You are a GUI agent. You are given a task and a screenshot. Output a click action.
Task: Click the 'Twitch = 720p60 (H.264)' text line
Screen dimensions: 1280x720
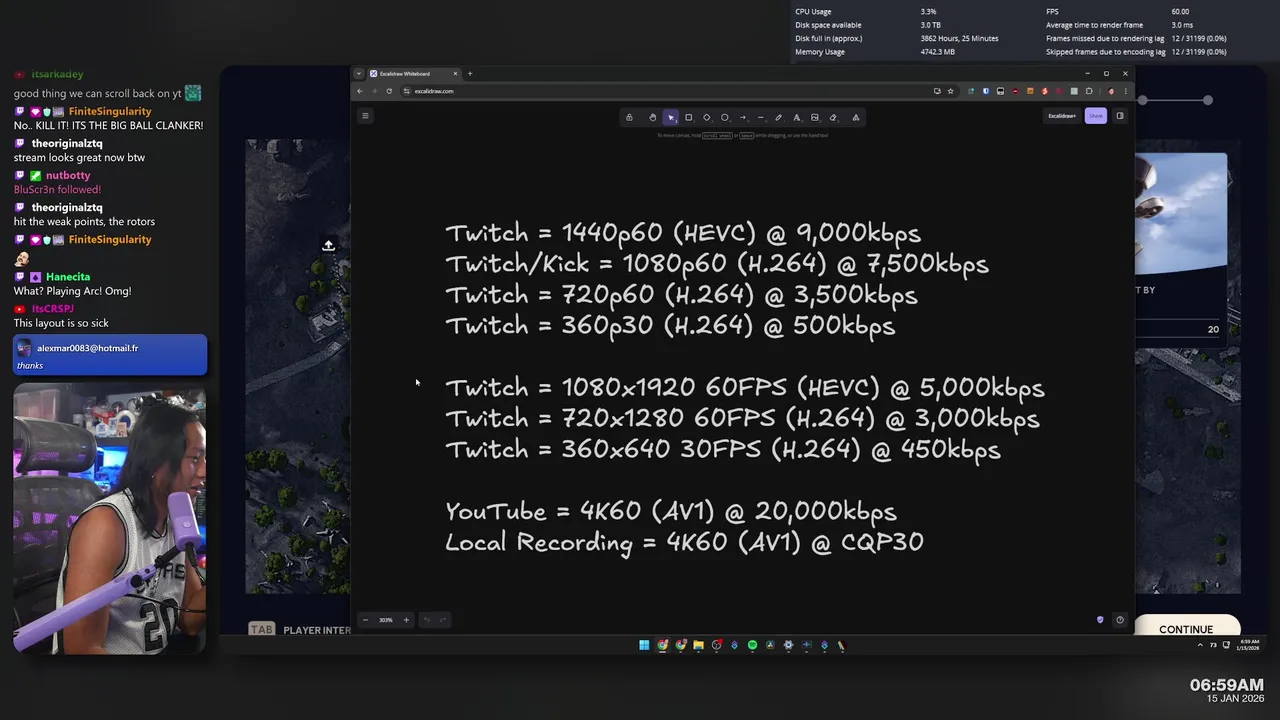point(681,295)
